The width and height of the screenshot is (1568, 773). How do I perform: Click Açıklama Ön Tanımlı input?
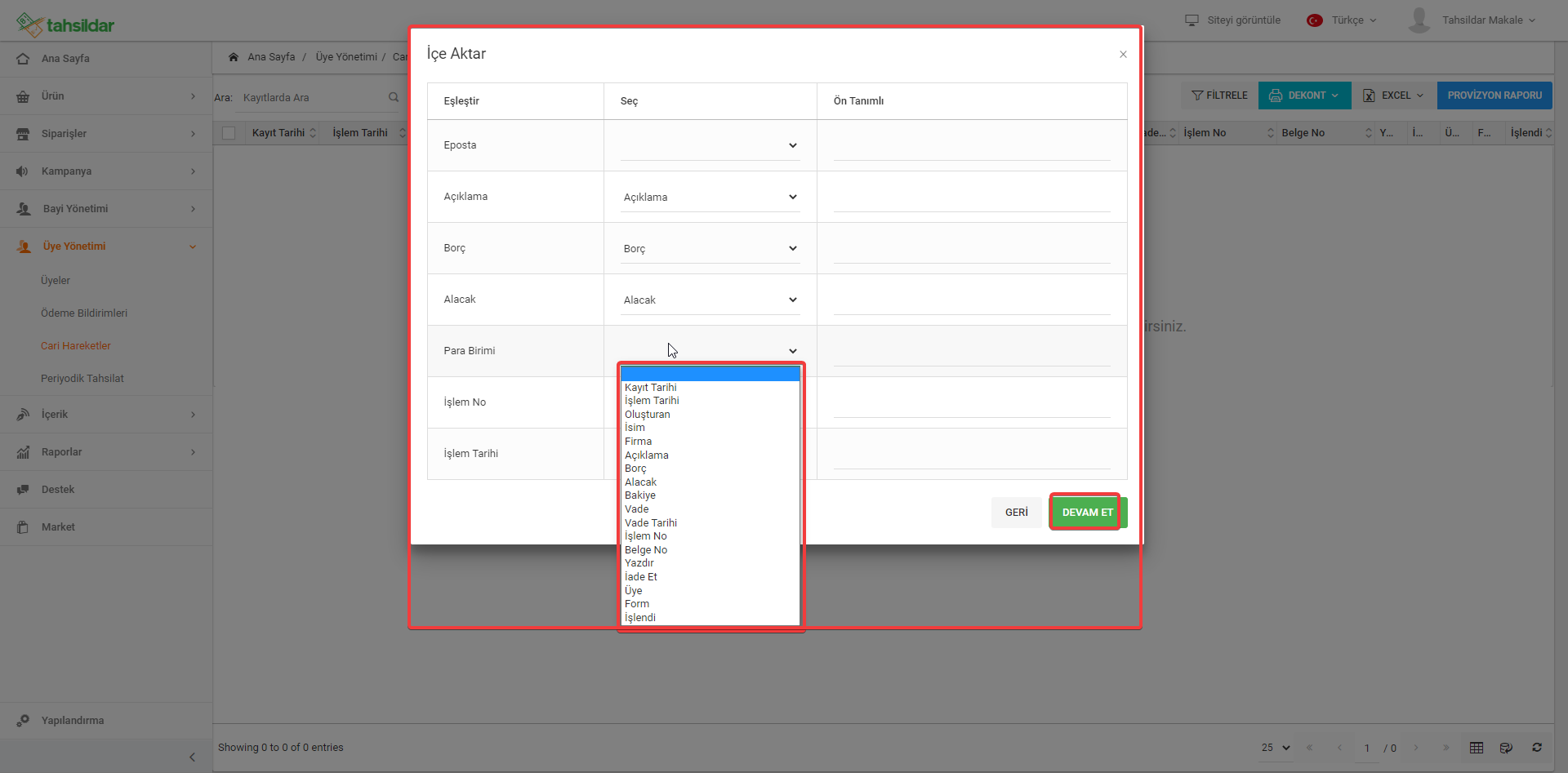tap(972, 197)
